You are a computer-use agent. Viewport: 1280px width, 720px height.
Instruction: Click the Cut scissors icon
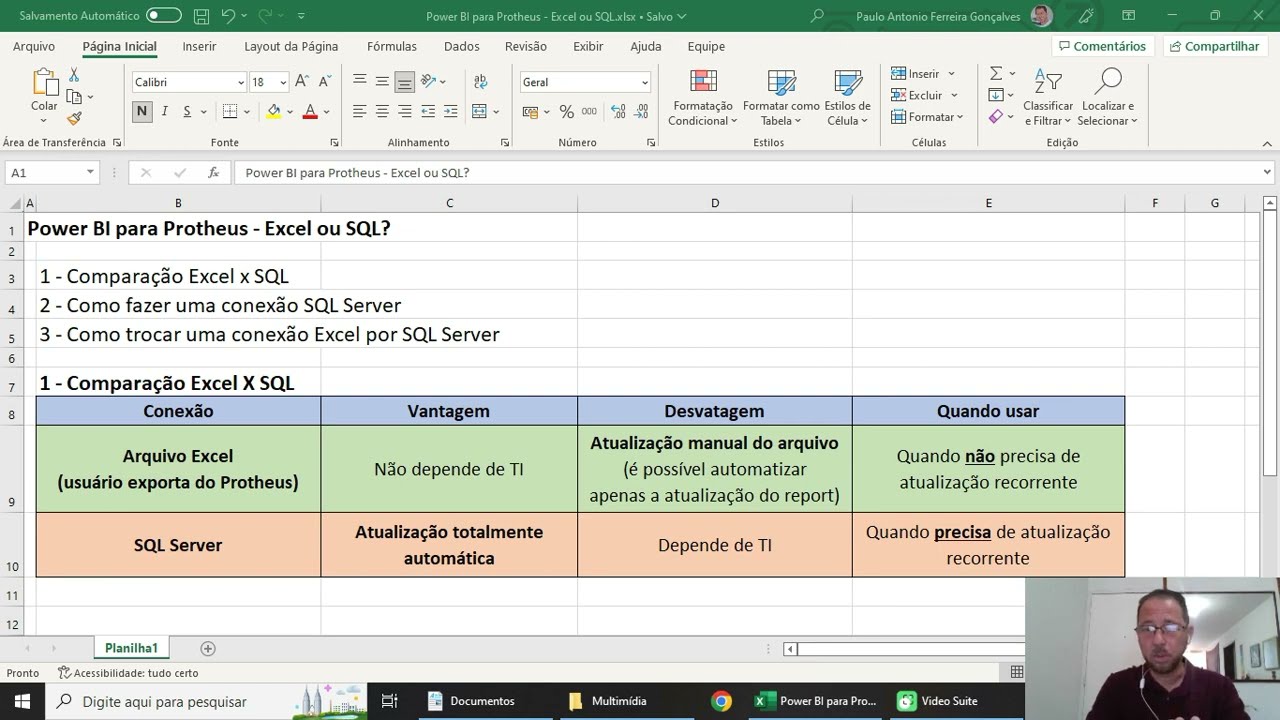pos(74,75)
